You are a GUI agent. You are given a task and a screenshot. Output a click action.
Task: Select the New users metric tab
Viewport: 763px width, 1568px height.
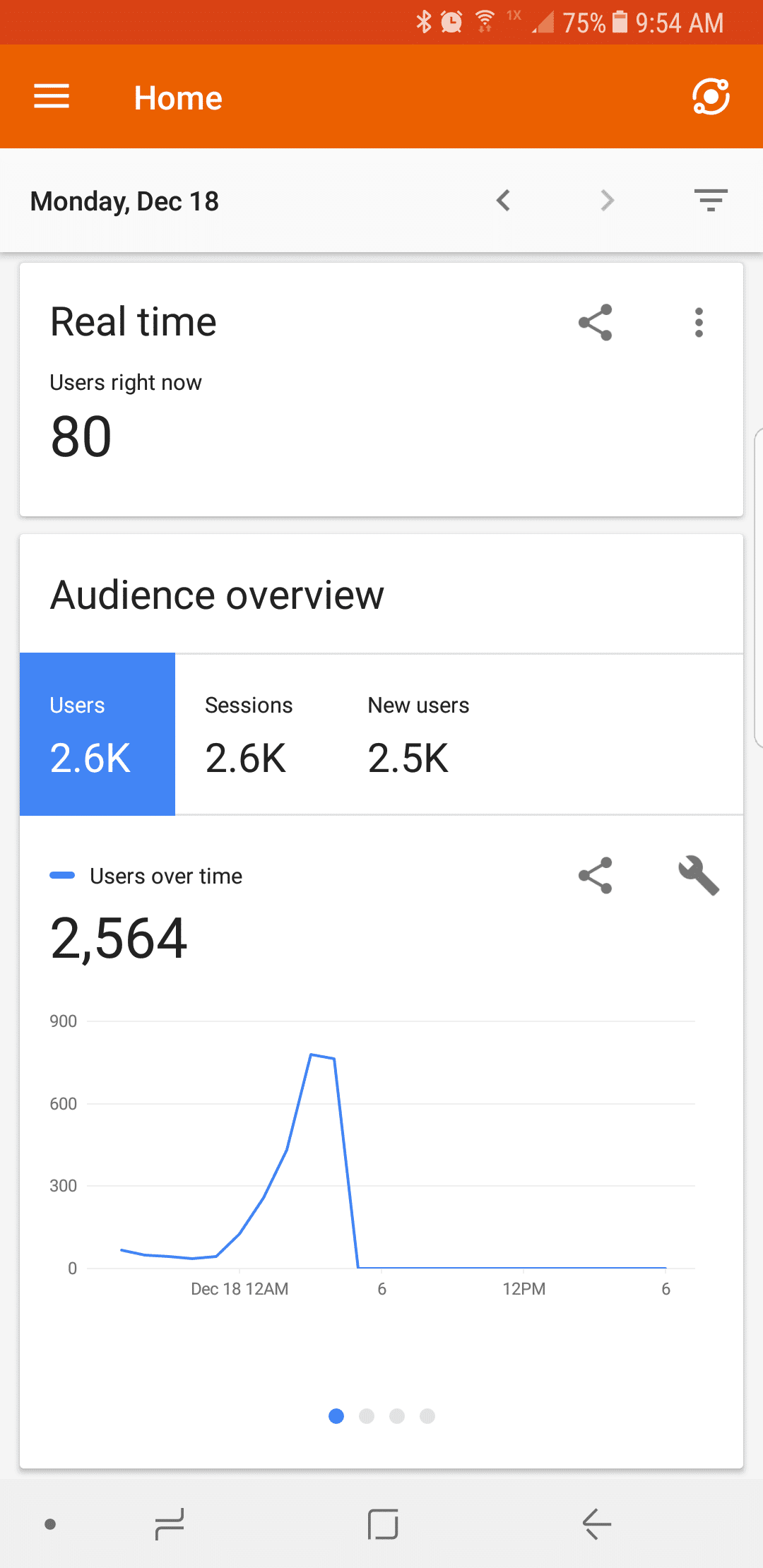tap(418, 734)
